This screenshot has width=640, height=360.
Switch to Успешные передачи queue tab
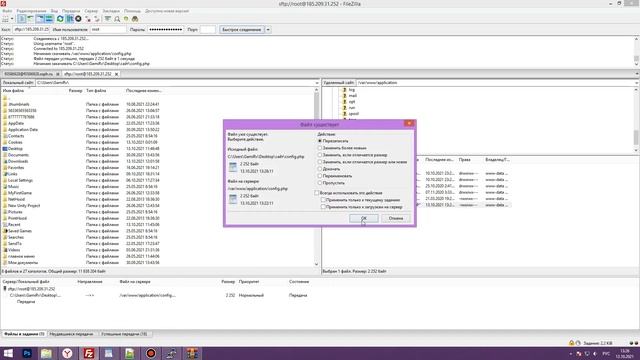tap(124, 334)
